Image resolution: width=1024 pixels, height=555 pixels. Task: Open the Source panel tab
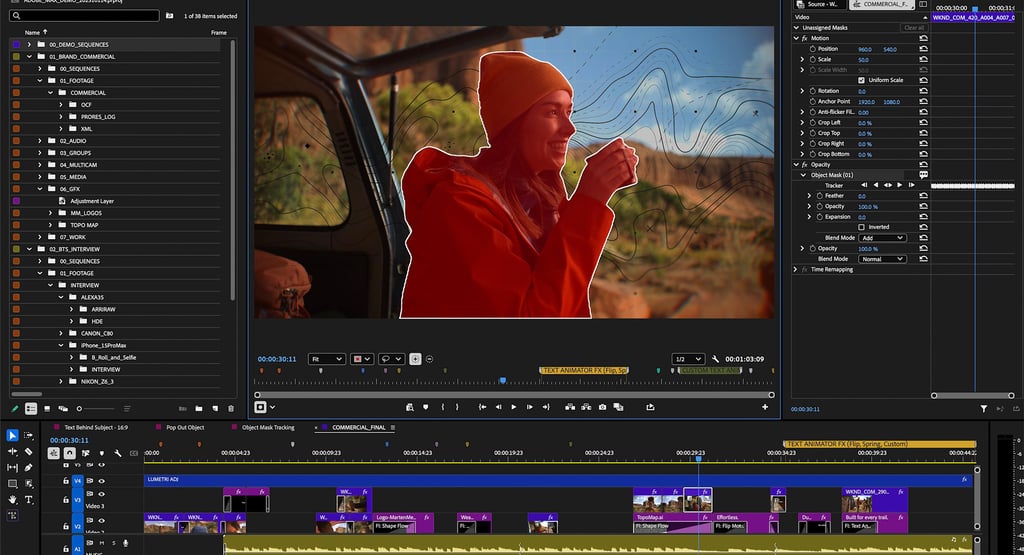click(818, 5)
